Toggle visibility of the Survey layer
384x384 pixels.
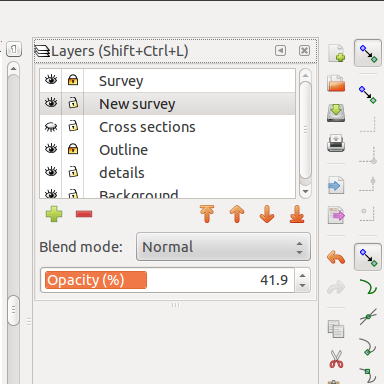pyautogui.click(x=51, y=80)
